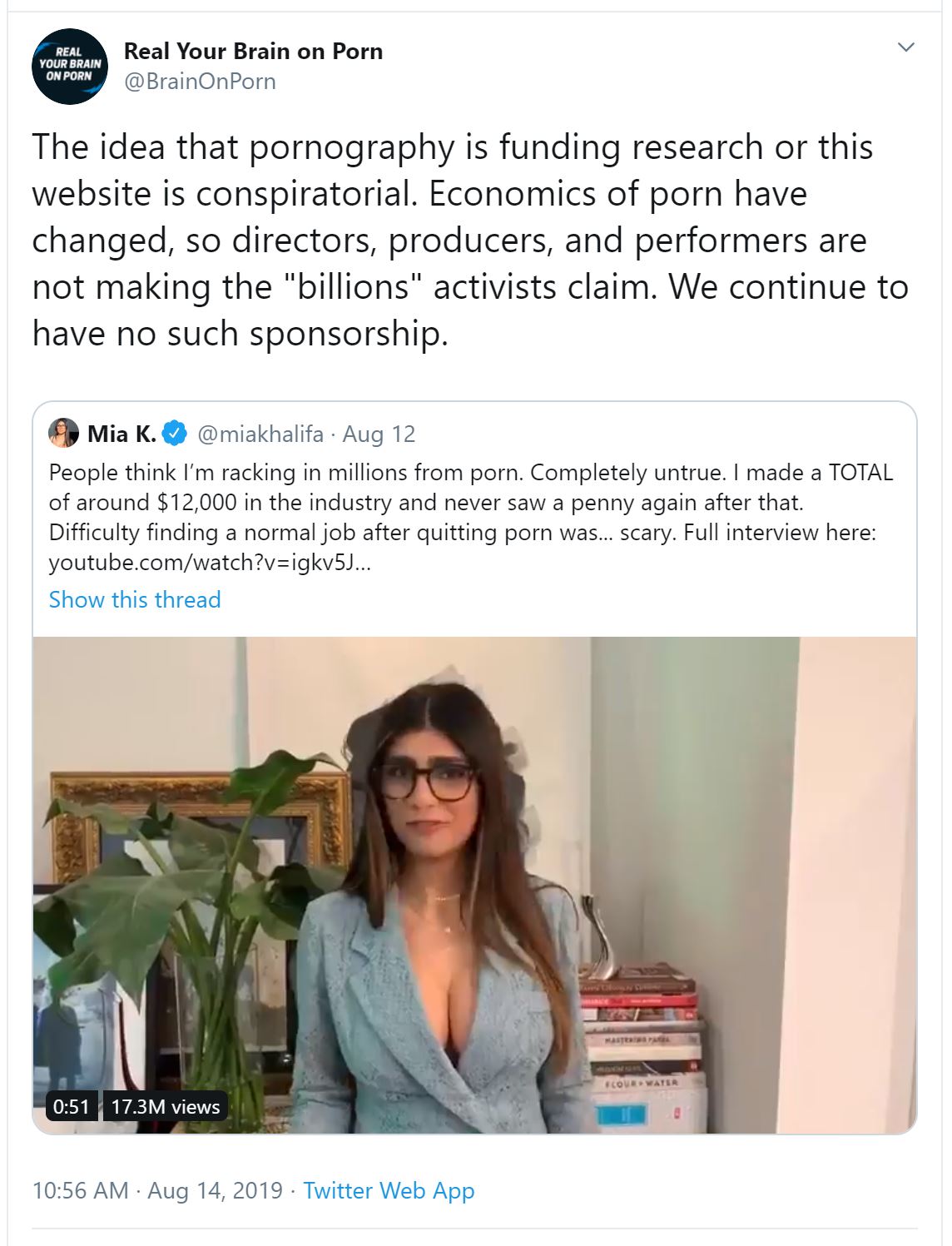Image resolution: width=952 pixels, height=1246 pixels.
Task: Open the youtube.com/watch link in quoted tweet
Action: tap(210, 563)
